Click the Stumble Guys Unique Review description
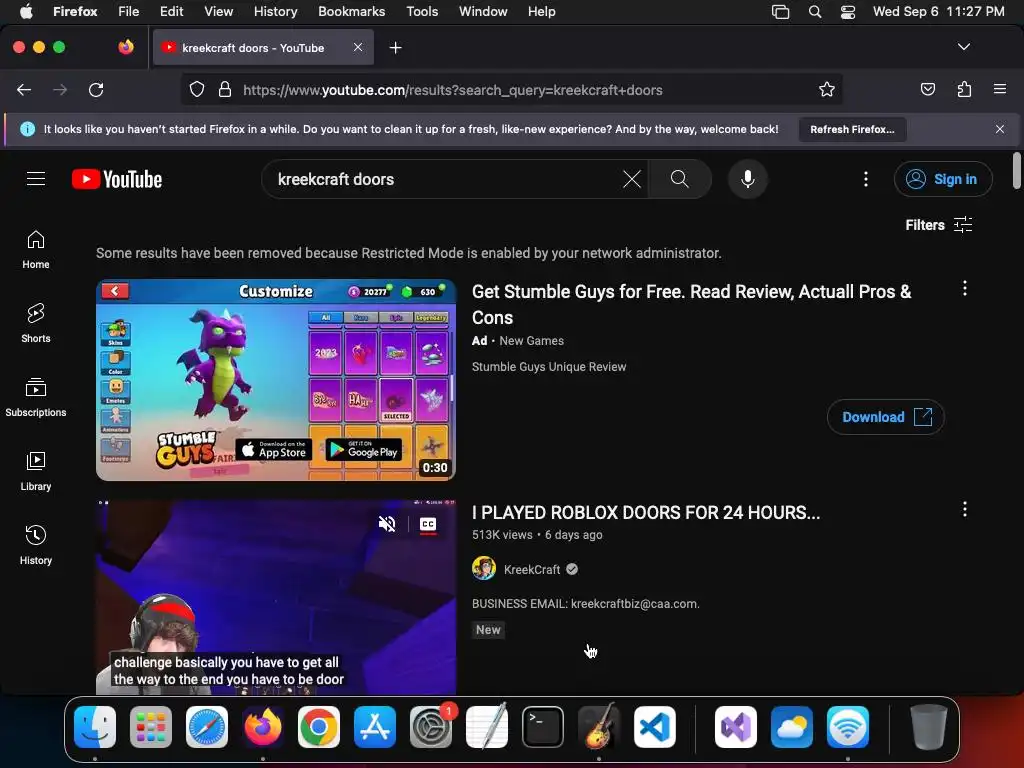The image size is (1024, 768). 549,367
